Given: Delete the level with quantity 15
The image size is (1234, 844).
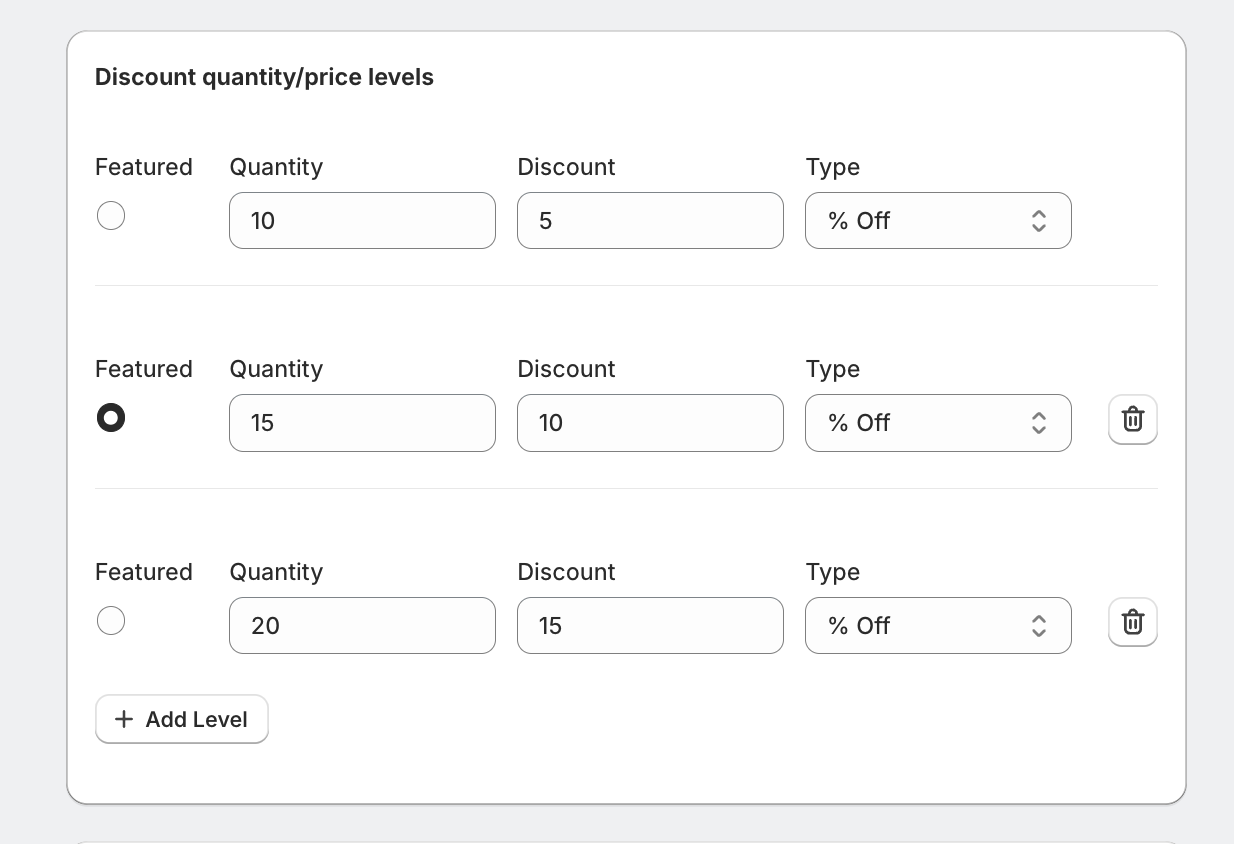Looking at the screenshot, I should click(1132, 420).
